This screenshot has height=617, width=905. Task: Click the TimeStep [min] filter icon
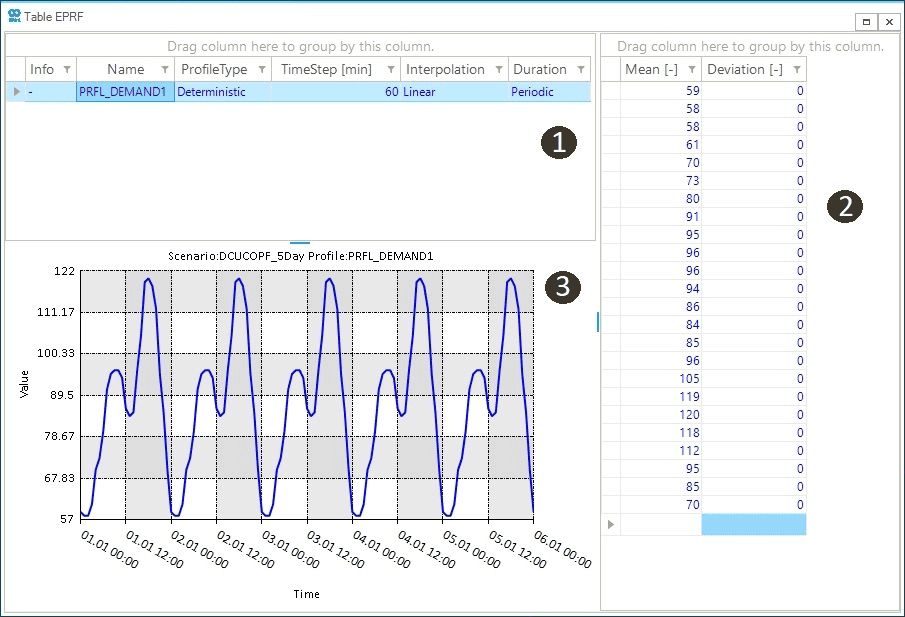pyautogui.click(x=391, y=69)
